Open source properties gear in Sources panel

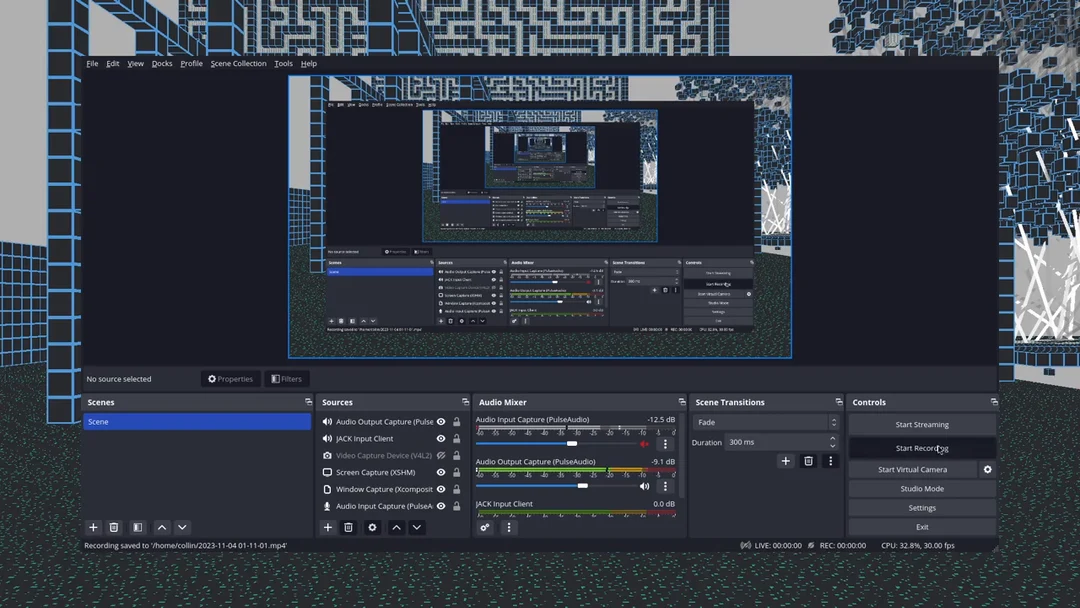[x=372, y=527]
